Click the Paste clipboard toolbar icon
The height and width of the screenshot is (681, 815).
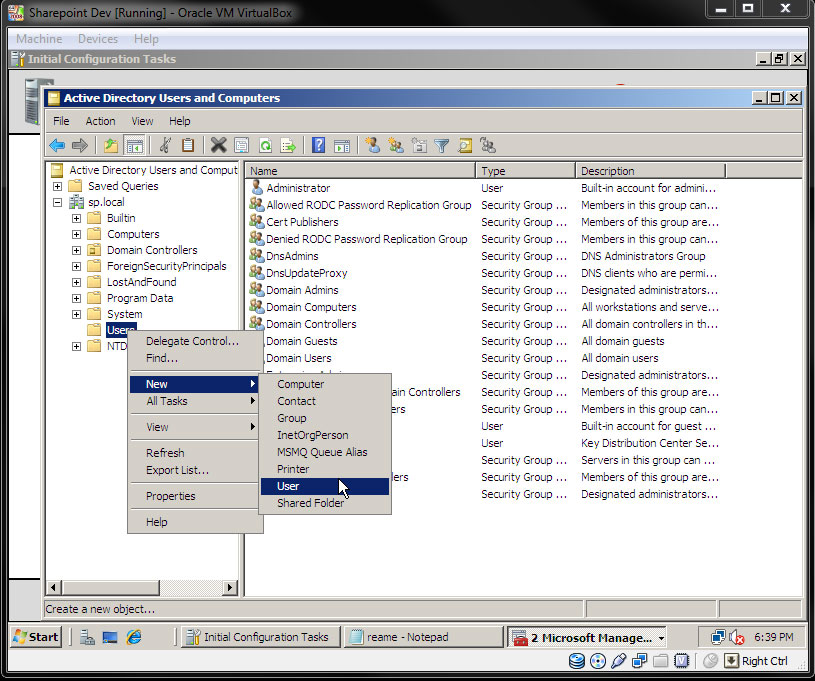188,146
